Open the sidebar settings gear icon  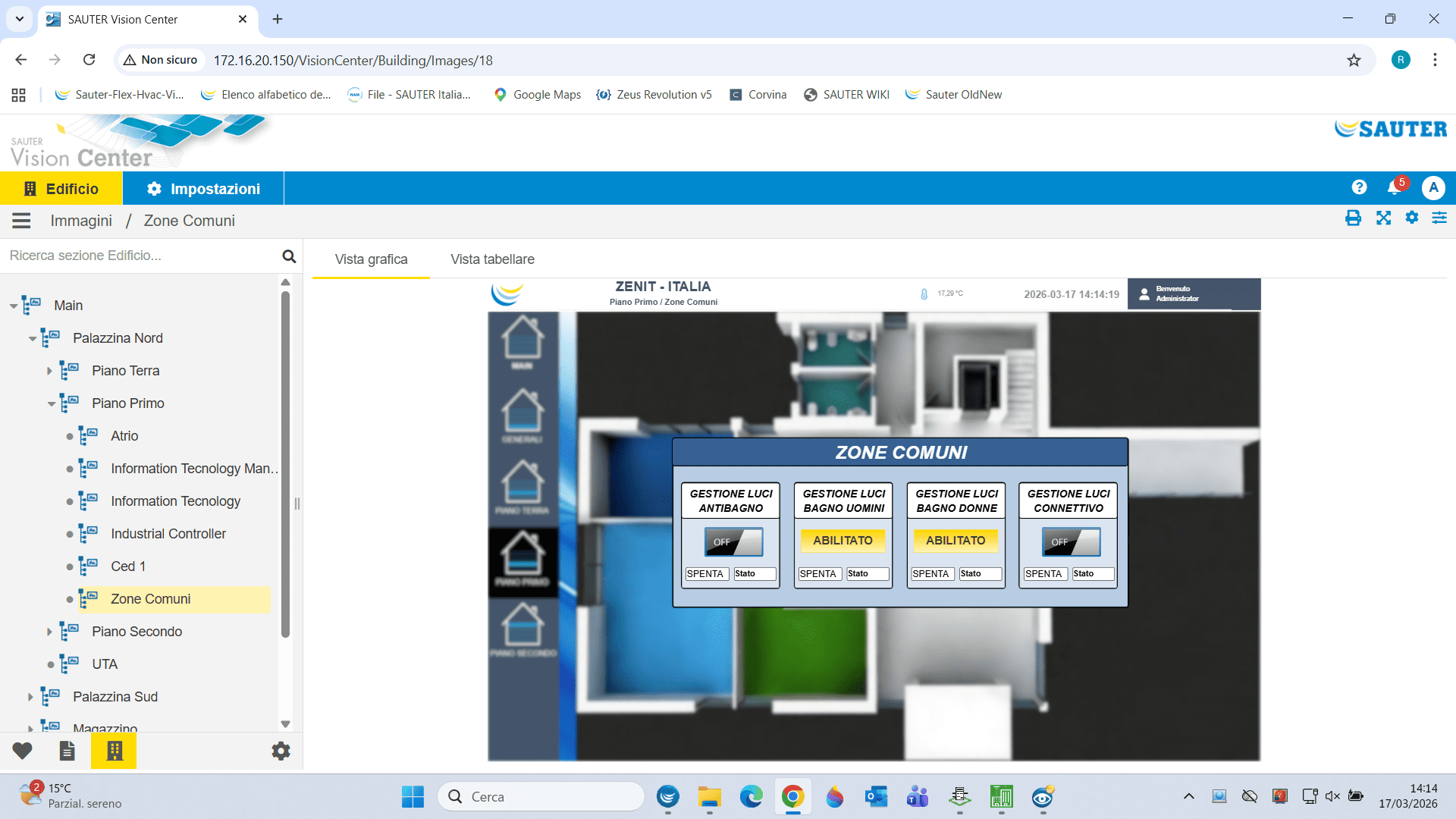pyautogui.click(x=281, y=751)
